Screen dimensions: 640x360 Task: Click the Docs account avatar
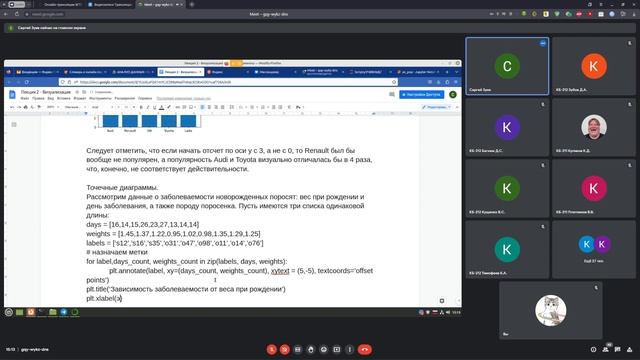pyautogui.click(x=453, y=95)
